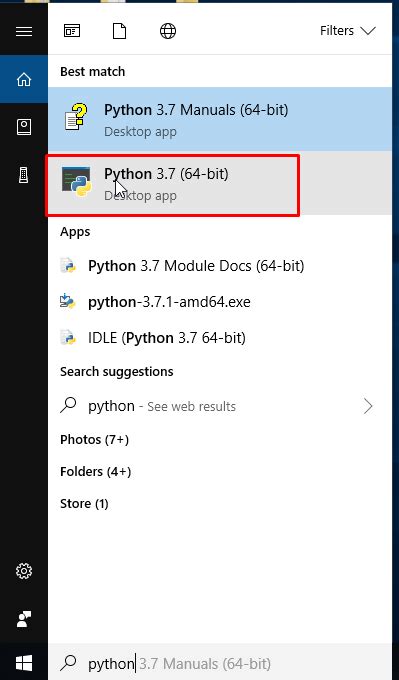Screen dimensions: 399x680
Task: Select python See web results suggestion
Action: (x=220, y=406)
